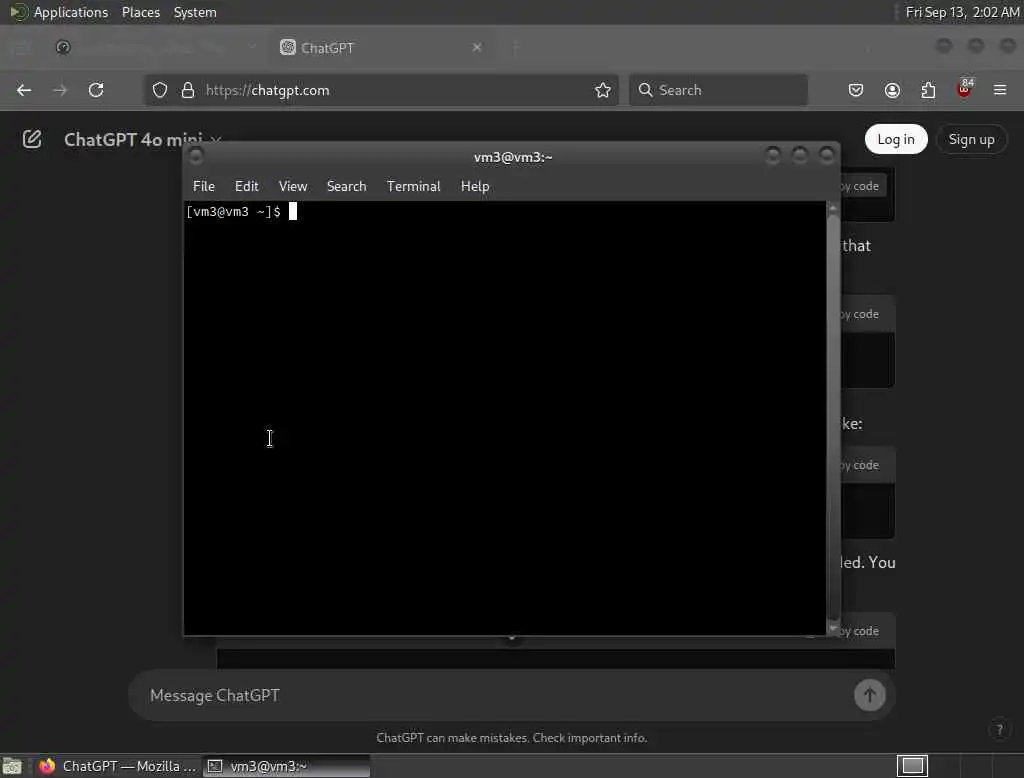Close the ChatGPT browser tab
Viewport: 1024px width, 778px height.
pos(477,47)
